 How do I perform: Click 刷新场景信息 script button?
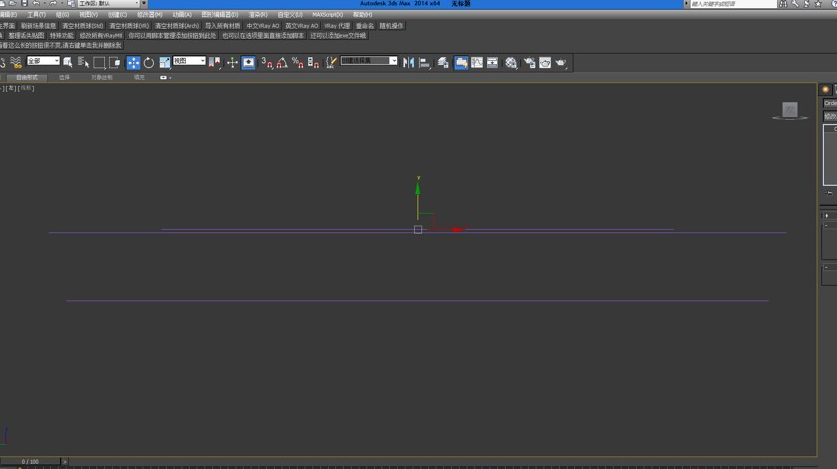38,26
